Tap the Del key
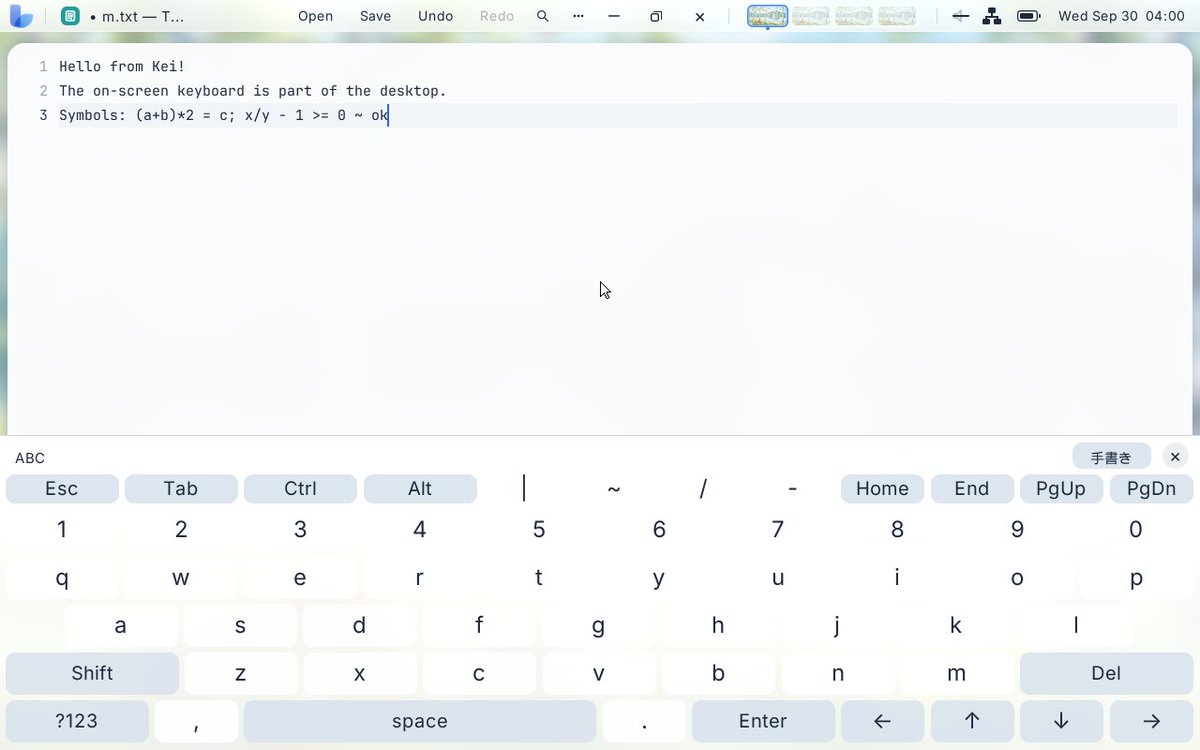 [x=1106, y=673]
